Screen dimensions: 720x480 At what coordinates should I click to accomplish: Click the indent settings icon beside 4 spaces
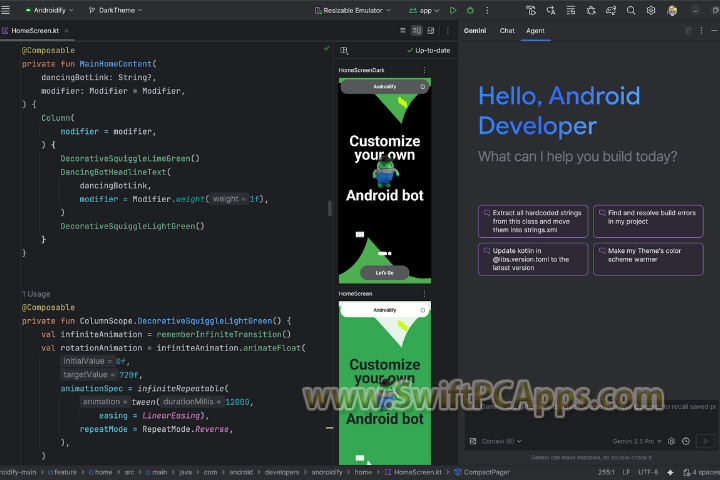(686, 472)
